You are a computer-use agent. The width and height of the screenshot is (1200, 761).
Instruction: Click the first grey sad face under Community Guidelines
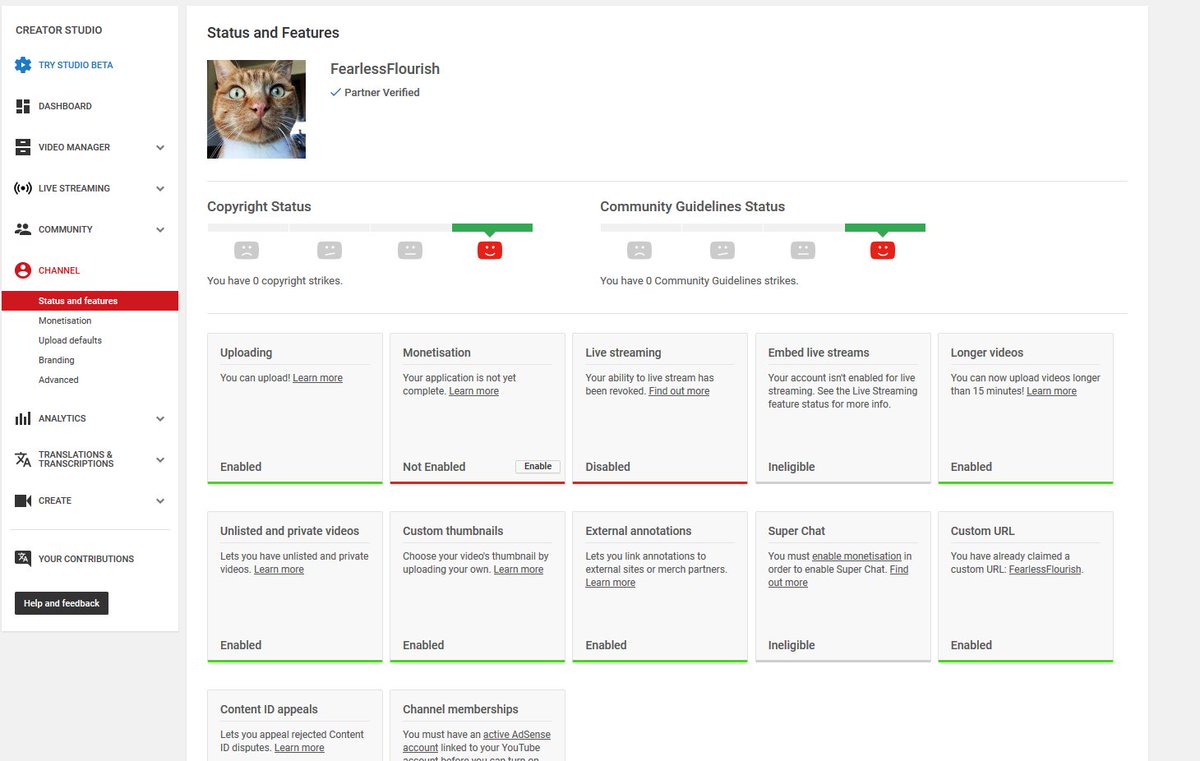pyautogui.click(x=640, y=250)
